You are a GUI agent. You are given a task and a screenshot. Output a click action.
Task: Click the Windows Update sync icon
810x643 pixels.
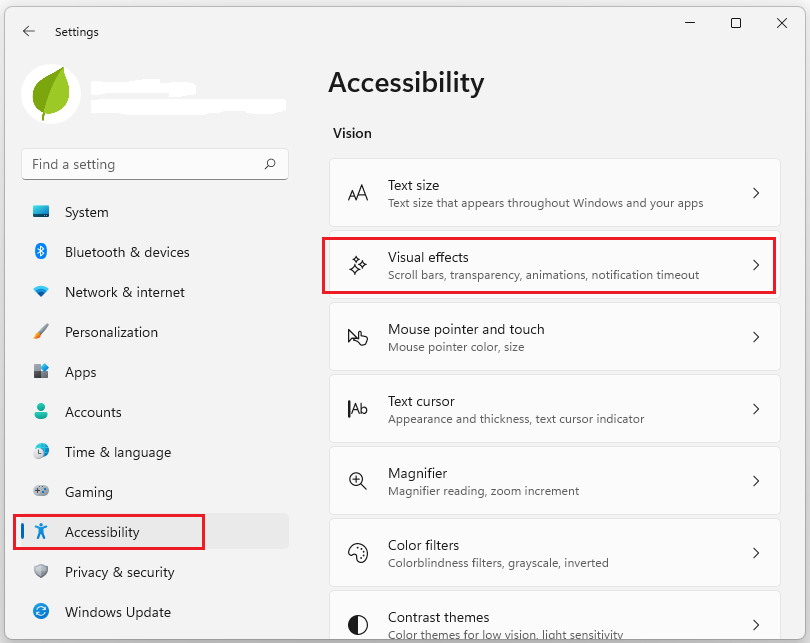coord(41,611)
